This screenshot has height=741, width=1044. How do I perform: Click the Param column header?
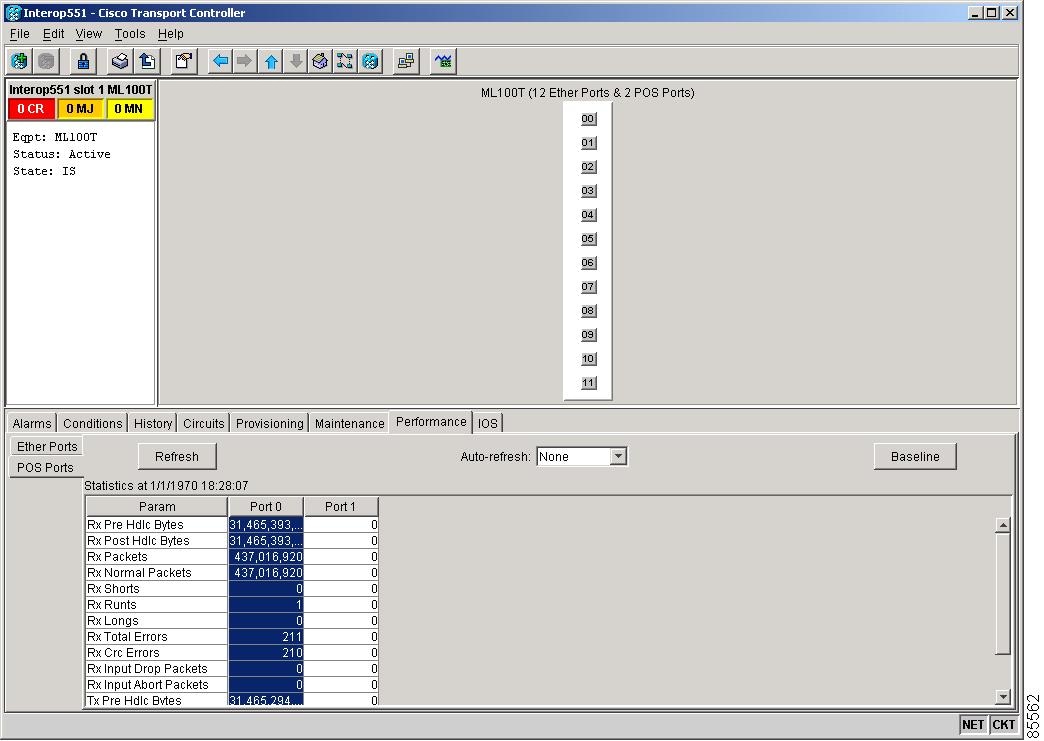[x=157, y=507]
